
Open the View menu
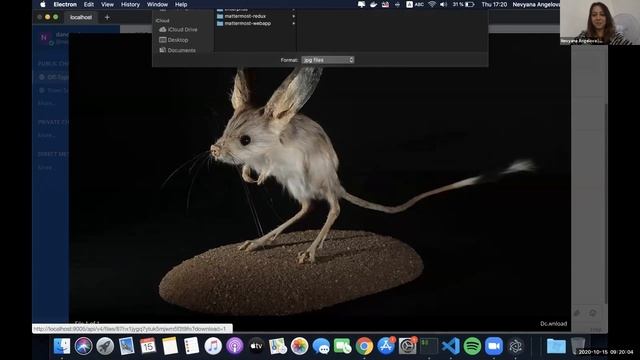pos(107,4)
